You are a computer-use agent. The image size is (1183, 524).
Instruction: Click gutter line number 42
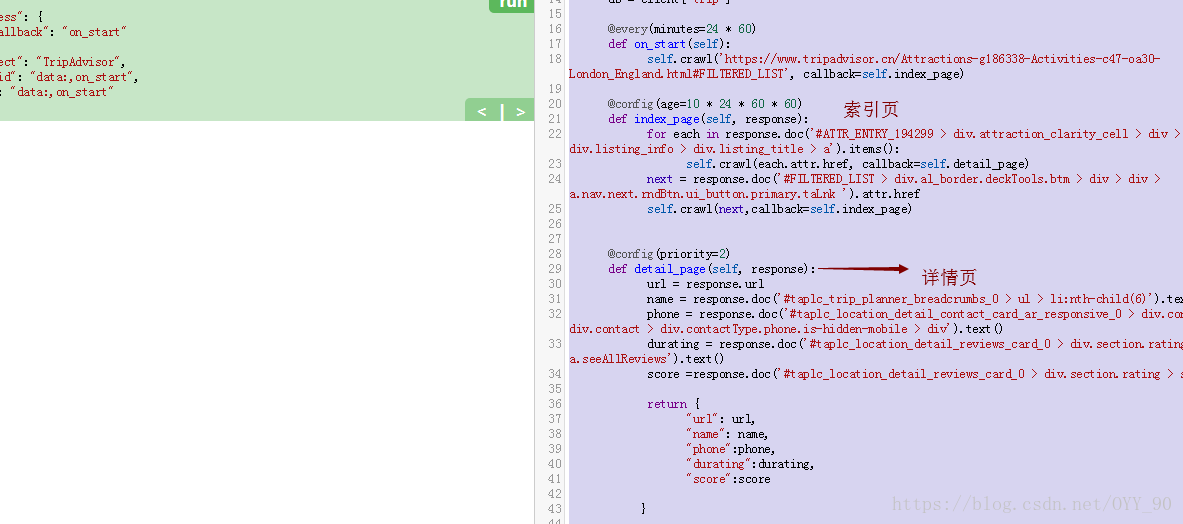tap(555, 495)
